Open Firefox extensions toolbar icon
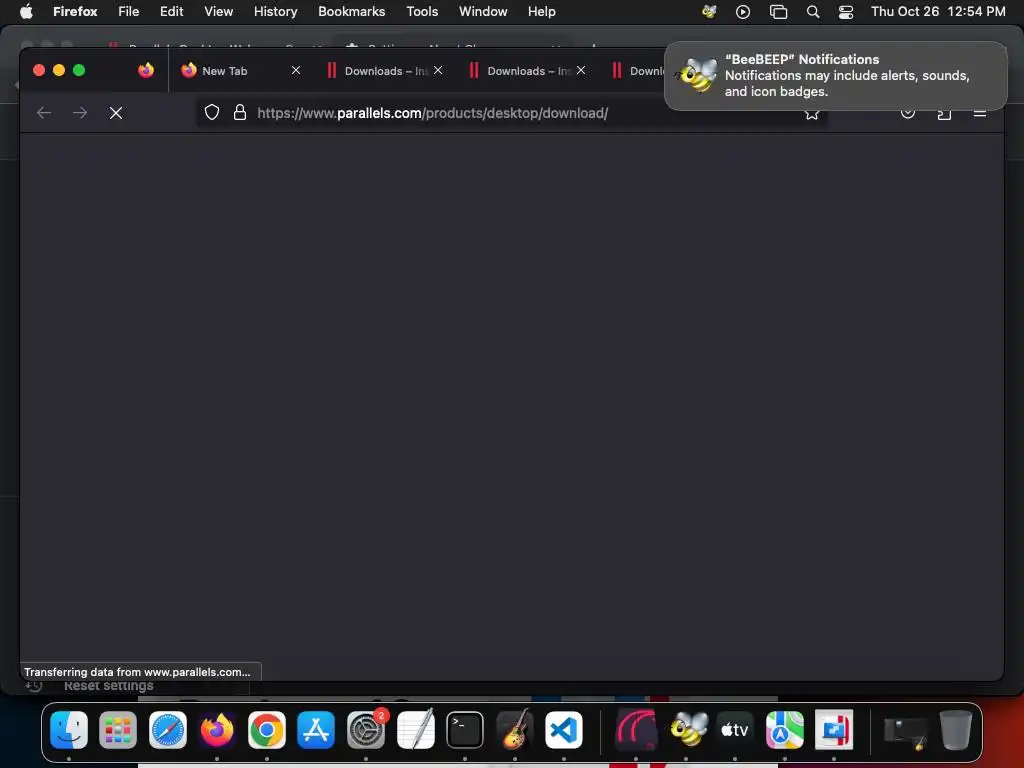Viewport: 1024px width, 768px height. point(944,114)
